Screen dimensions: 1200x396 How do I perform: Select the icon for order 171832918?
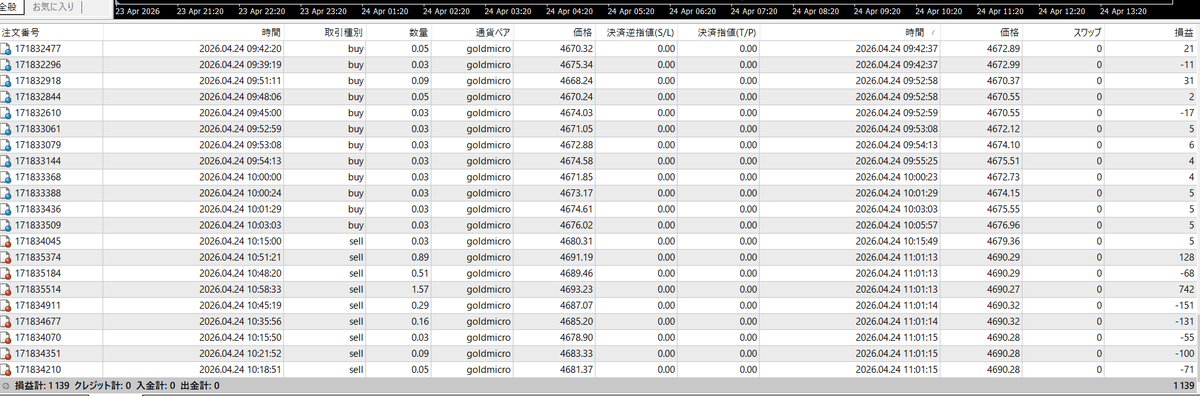tap(6, 81)
